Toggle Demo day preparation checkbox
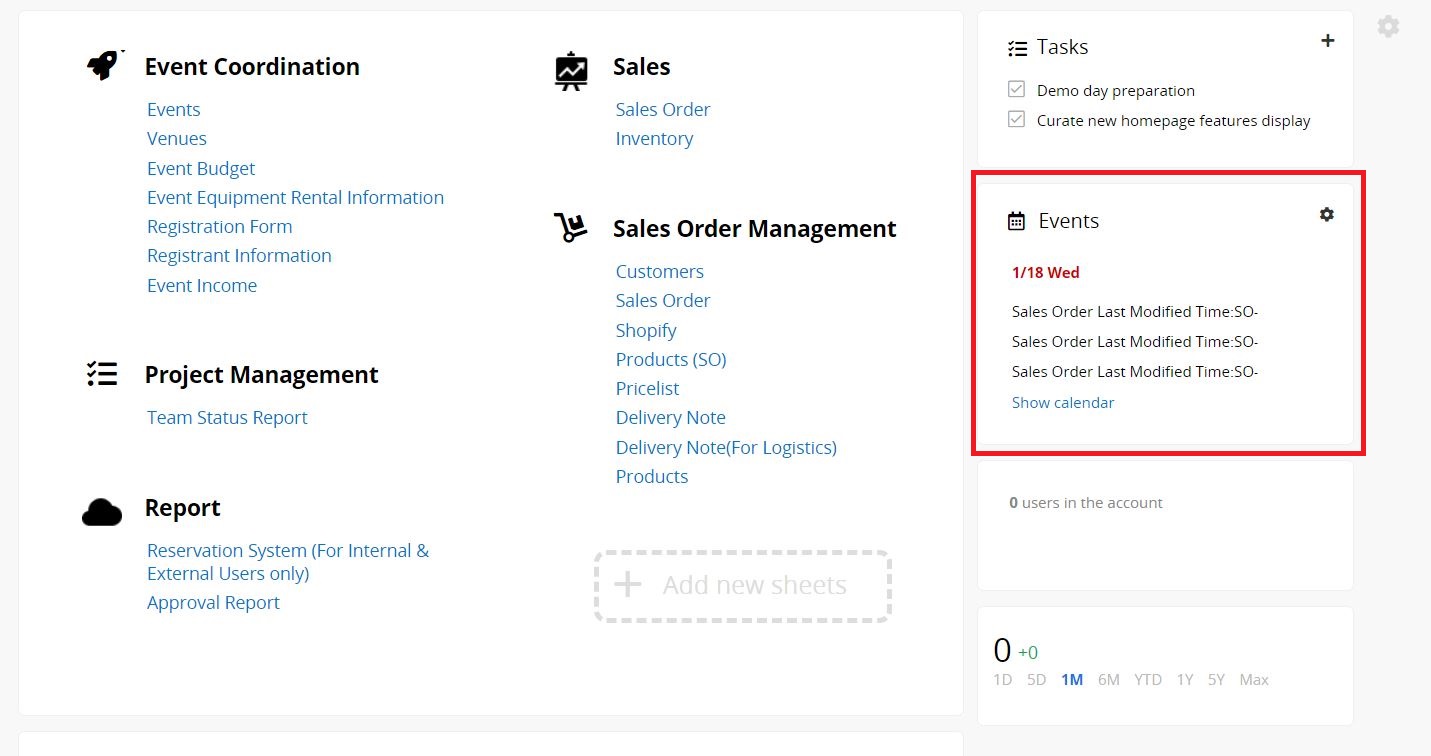The image size is (1431, 756). click(x=1017, y=90)
